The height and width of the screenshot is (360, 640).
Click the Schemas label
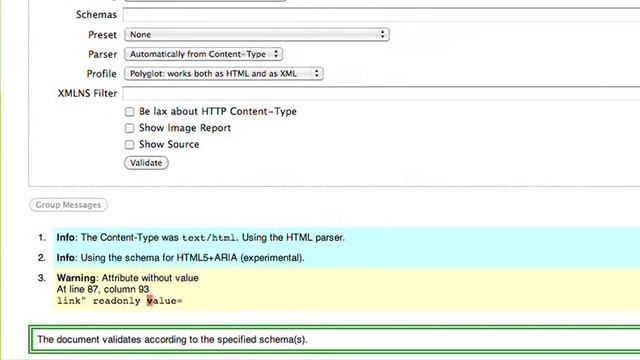96,15
